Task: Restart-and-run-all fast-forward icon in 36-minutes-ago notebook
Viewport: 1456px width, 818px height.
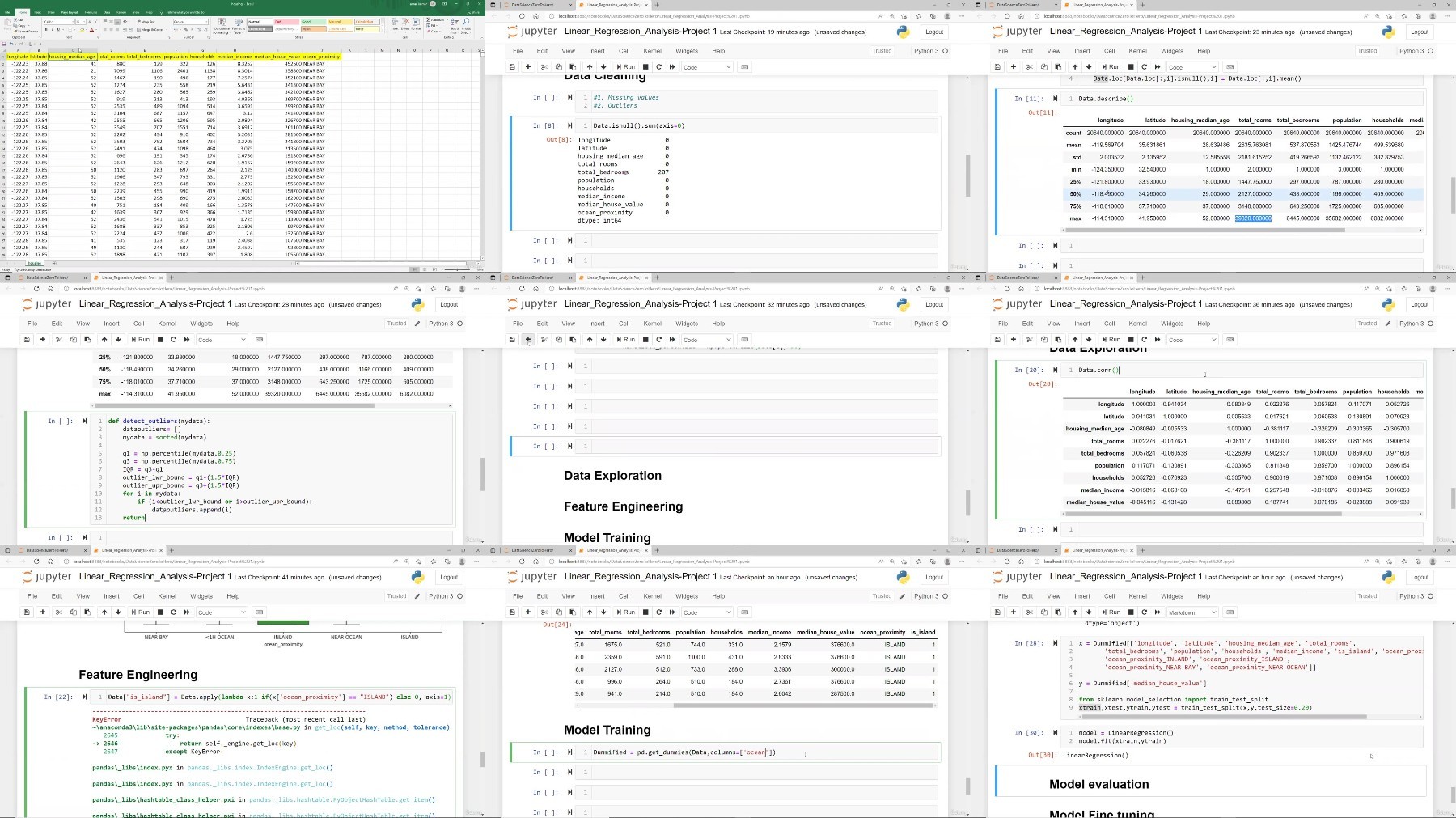Action: (x=1158, y=339)
